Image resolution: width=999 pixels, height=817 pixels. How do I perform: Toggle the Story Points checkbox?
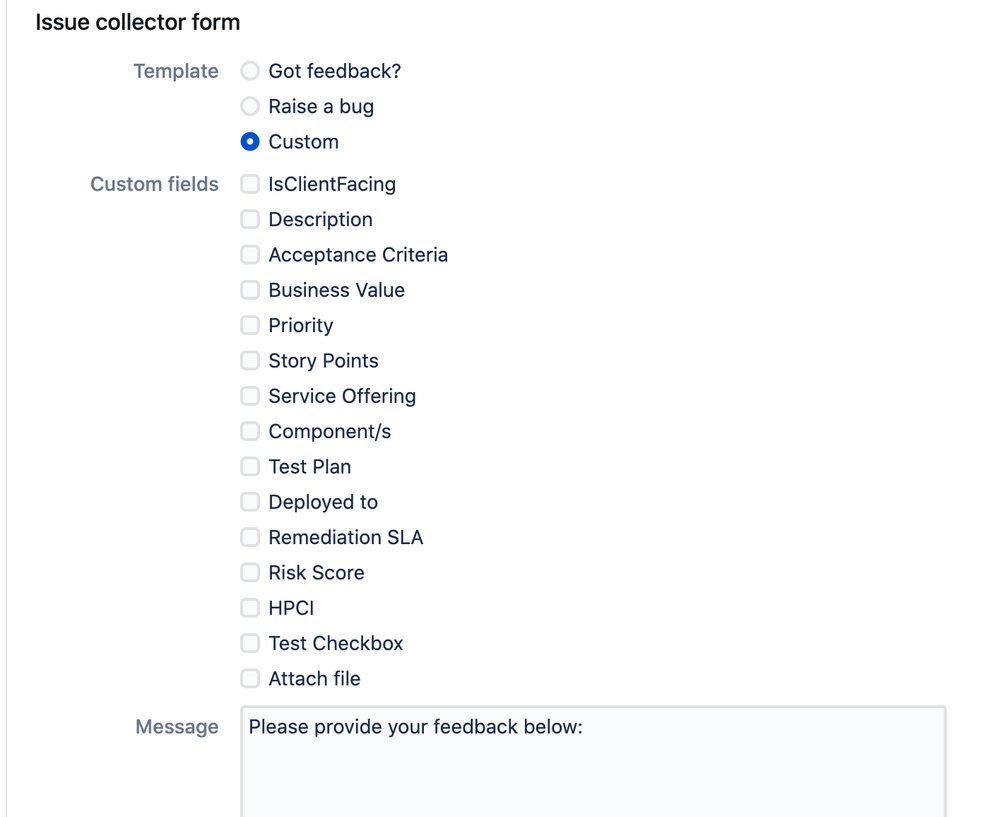pos(250,361)
